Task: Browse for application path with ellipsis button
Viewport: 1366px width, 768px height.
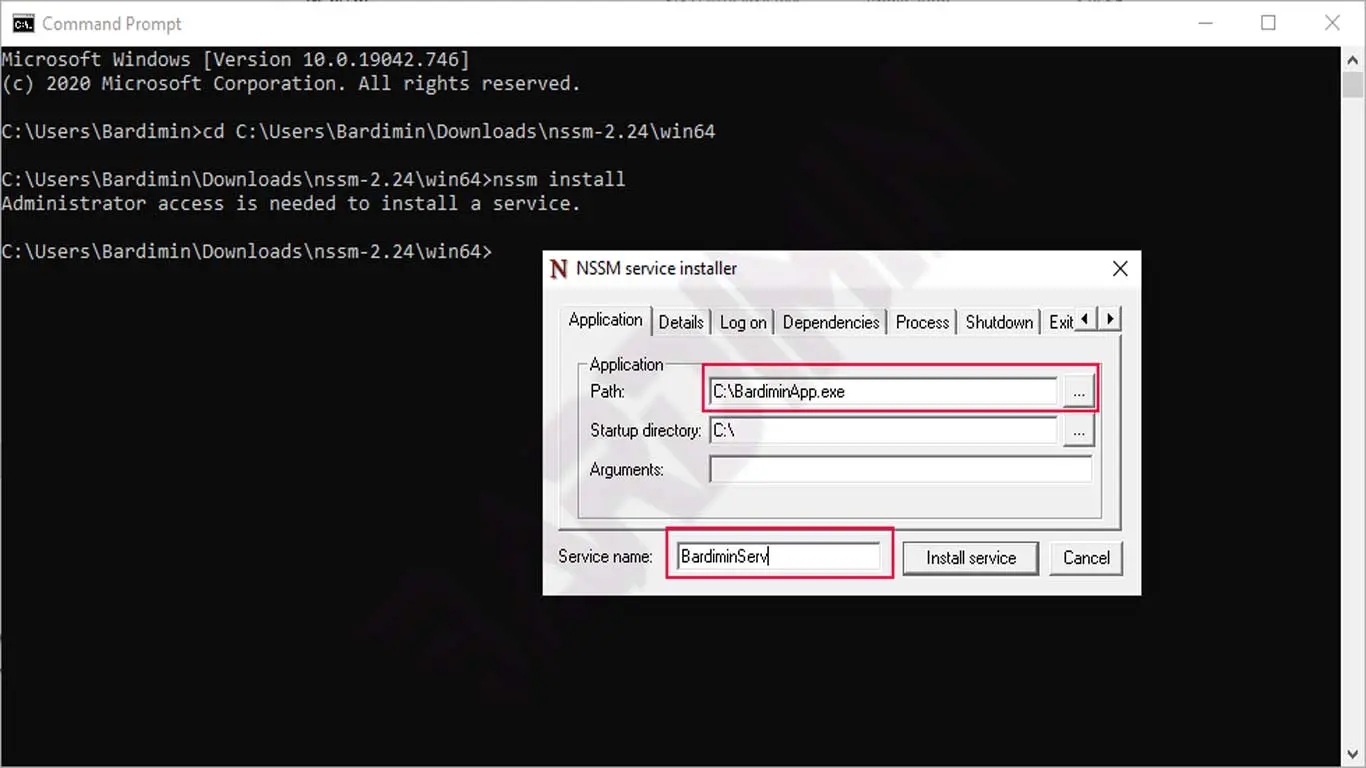Action: 1078,392
